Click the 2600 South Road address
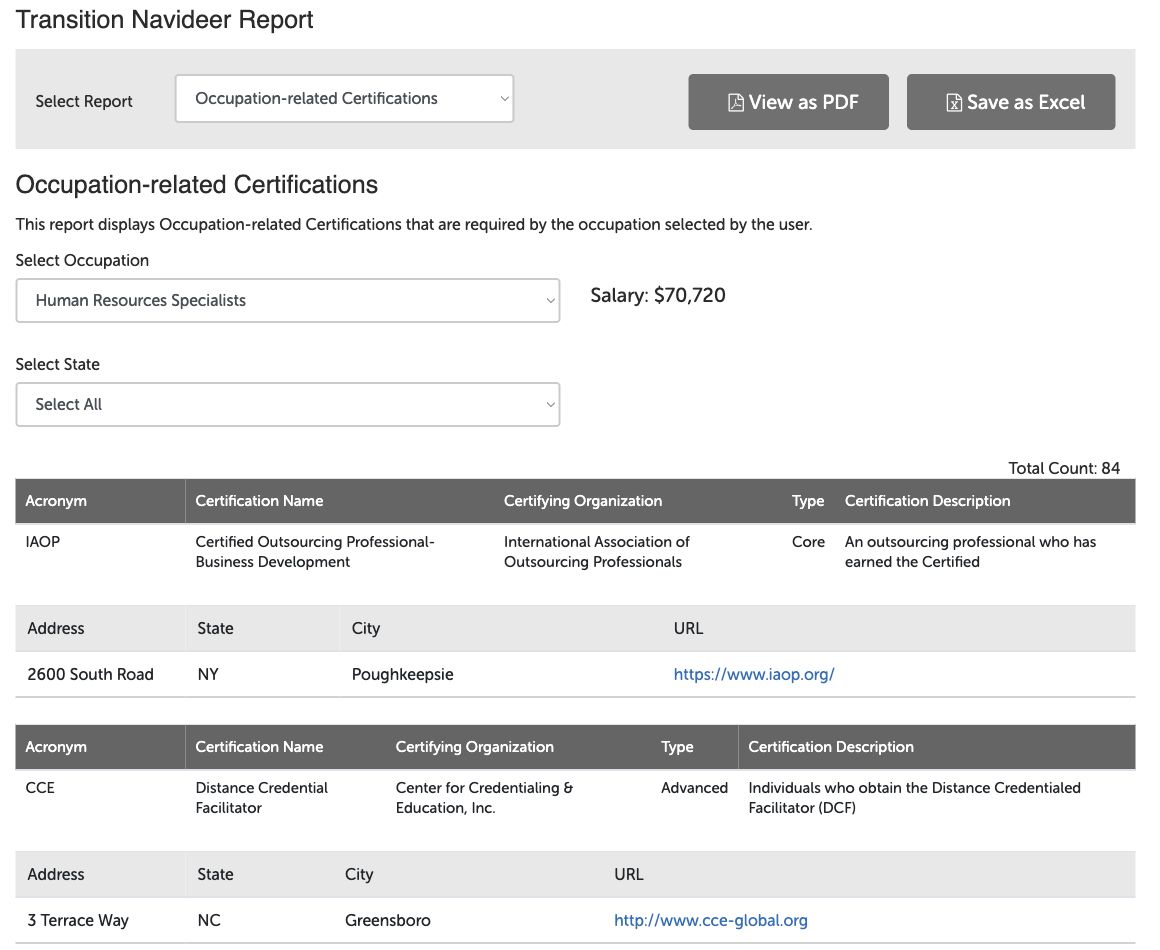Viewport: 1160px width, 950px height. tap(90, 674)
